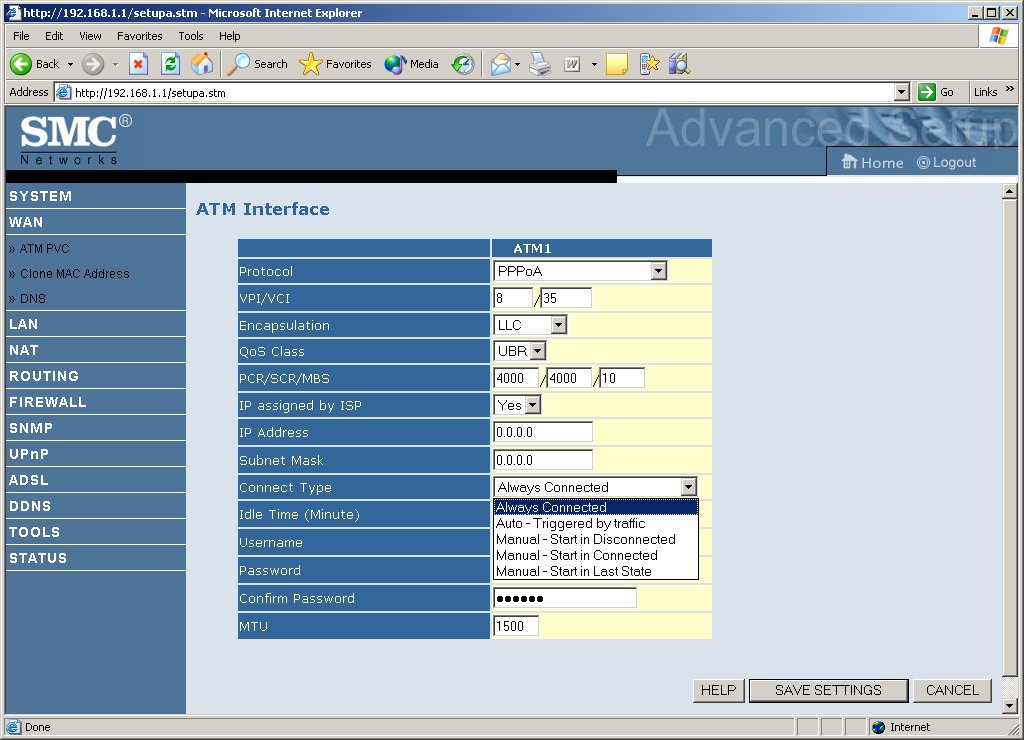The image size is (1024, 740).
Task: Expand the Protocol dropdown
Action: pyautogui.click(x=658, y=271)
